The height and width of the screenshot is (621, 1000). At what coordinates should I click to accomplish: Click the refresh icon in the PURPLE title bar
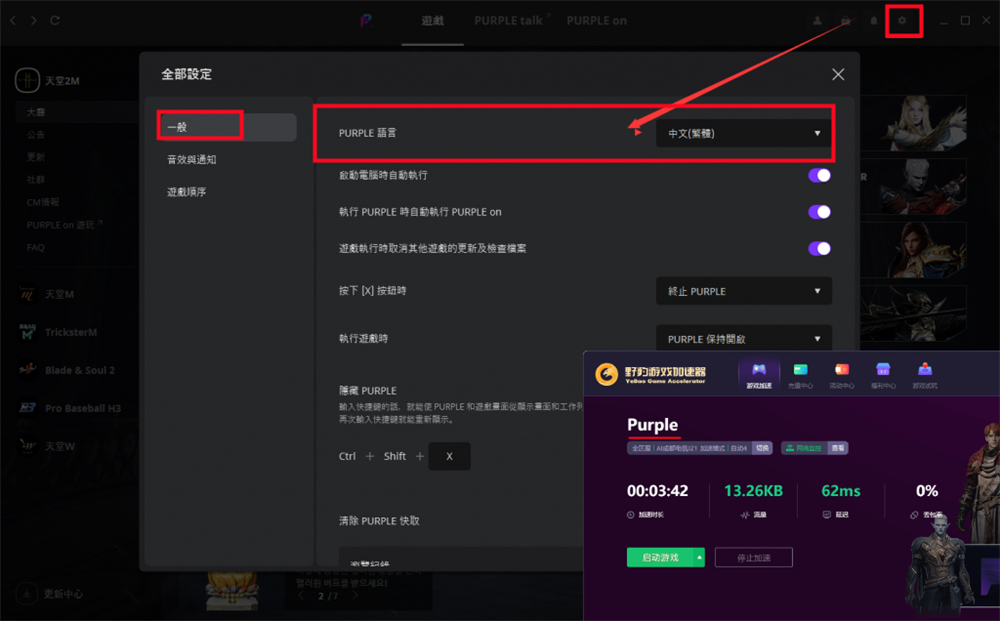tap(55, 20)
